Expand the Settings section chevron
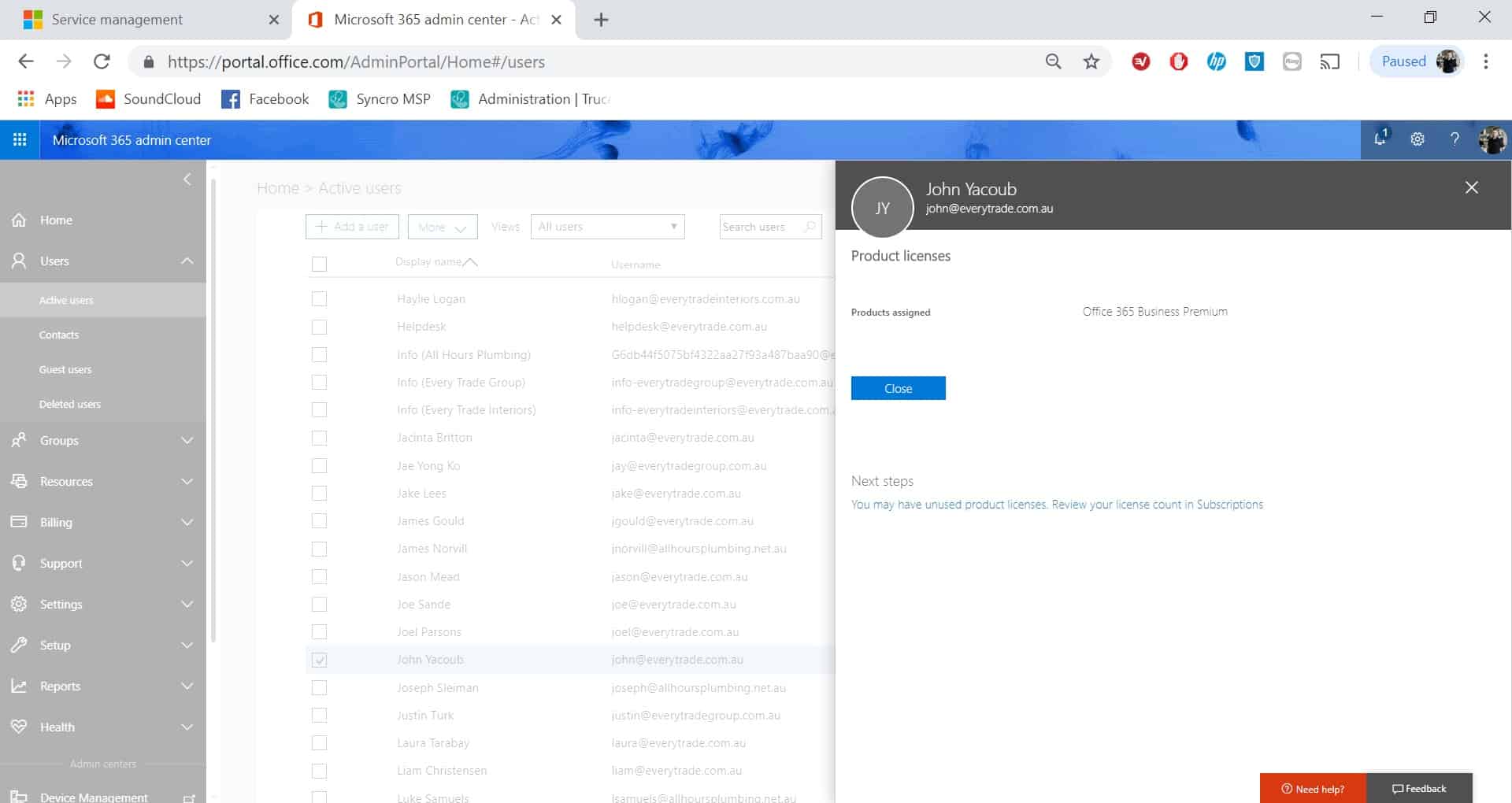The height and width of the screenshot is (803, 1512). [x=187, y=604]
